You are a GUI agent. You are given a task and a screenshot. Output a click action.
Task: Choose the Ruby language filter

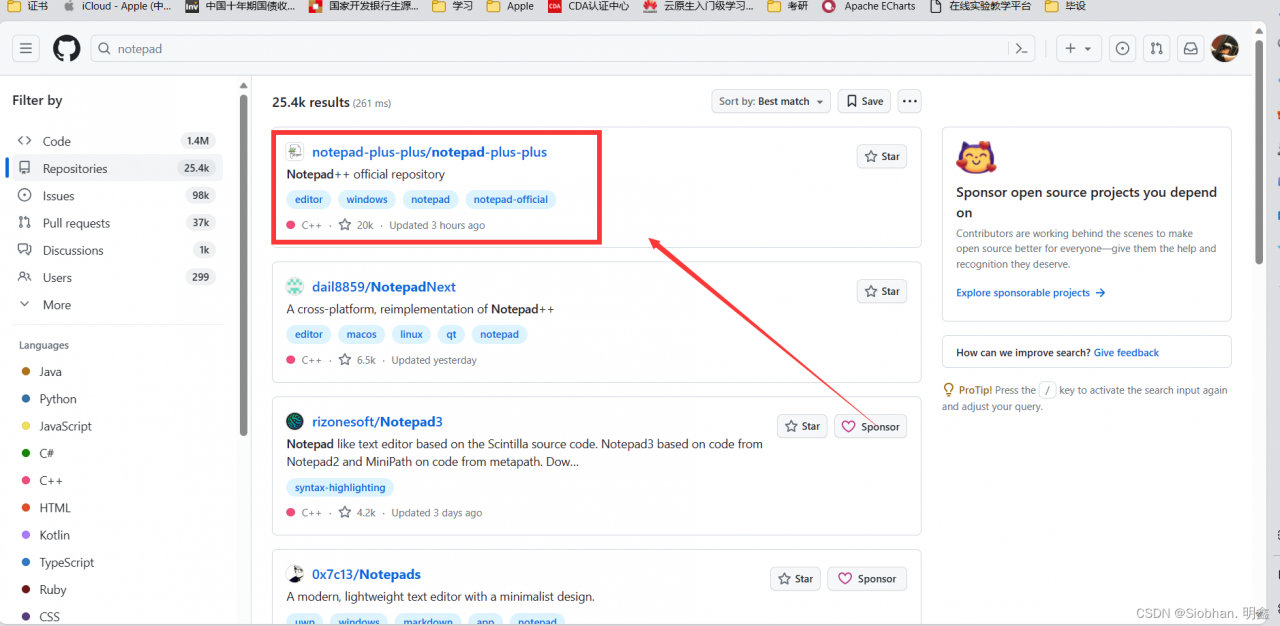tap(52, 589)
